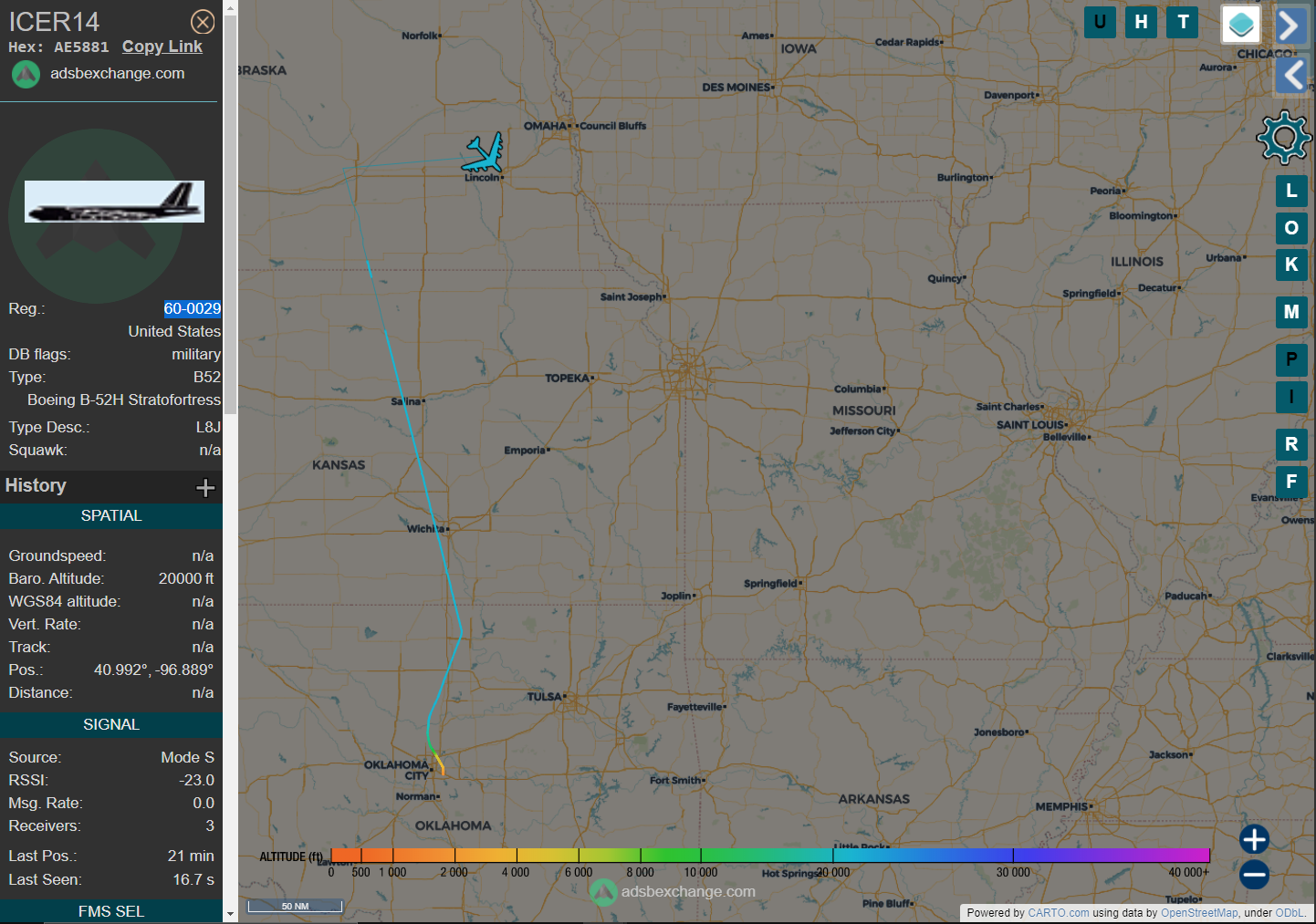Click the position 40.992°, -96.889° value
Image resolution: width=1316 pixels, height=924 pixels.
pos(153,670)
